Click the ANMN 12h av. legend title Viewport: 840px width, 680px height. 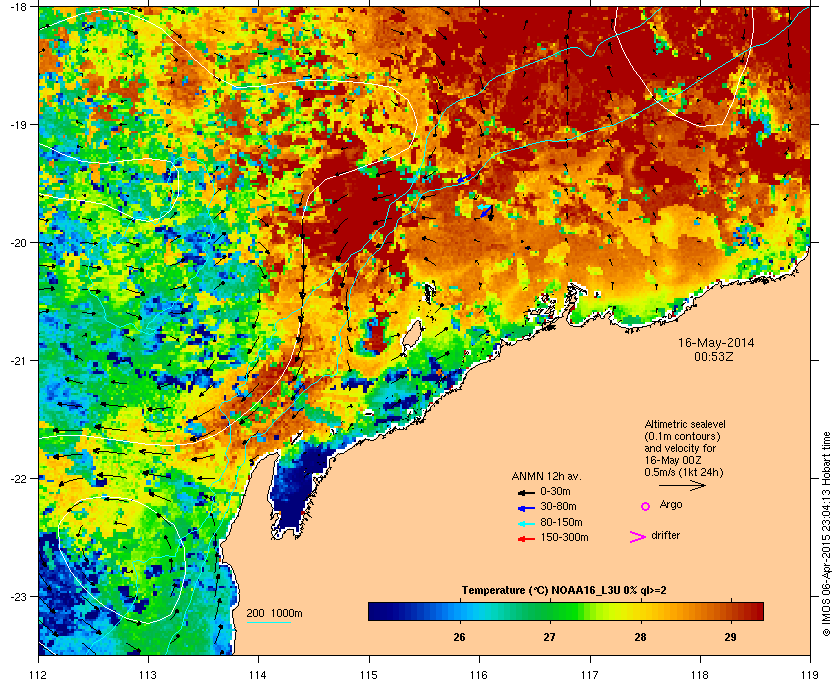point(546,476)
